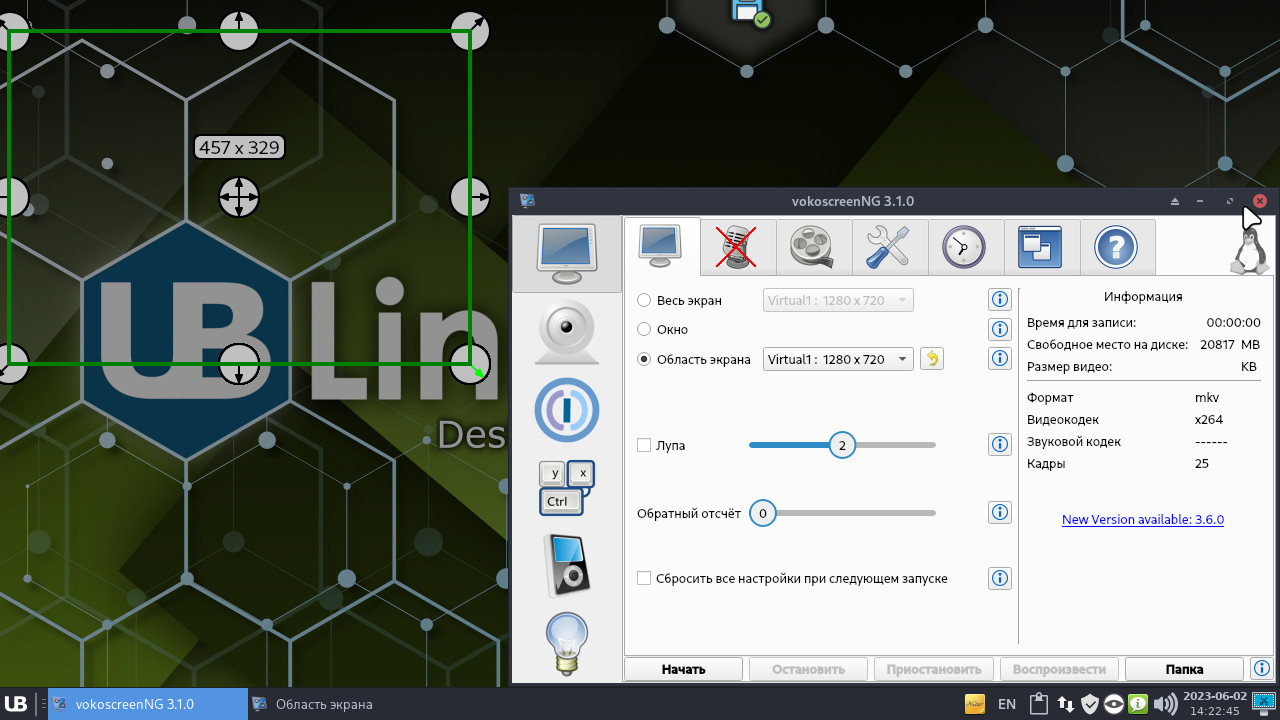Show info for reset settings option
The image size is (1280, 720).
tap(999, 578)
